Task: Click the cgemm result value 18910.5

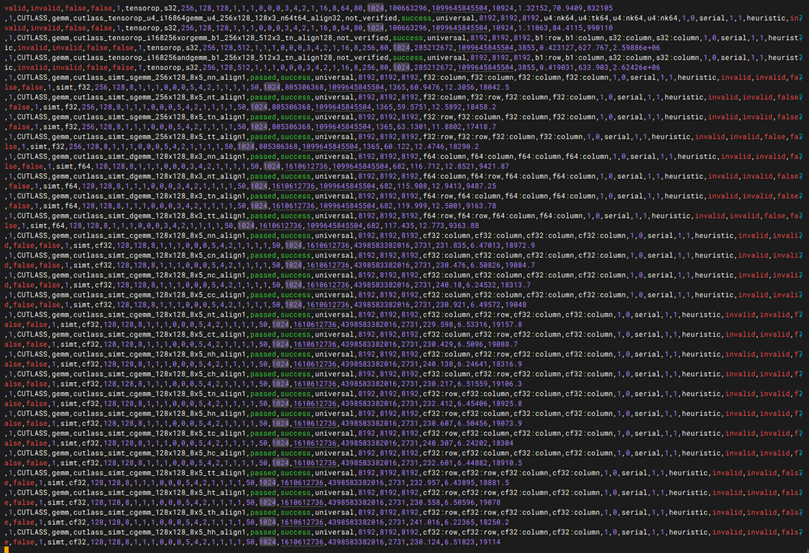Action: click(507, 463)
